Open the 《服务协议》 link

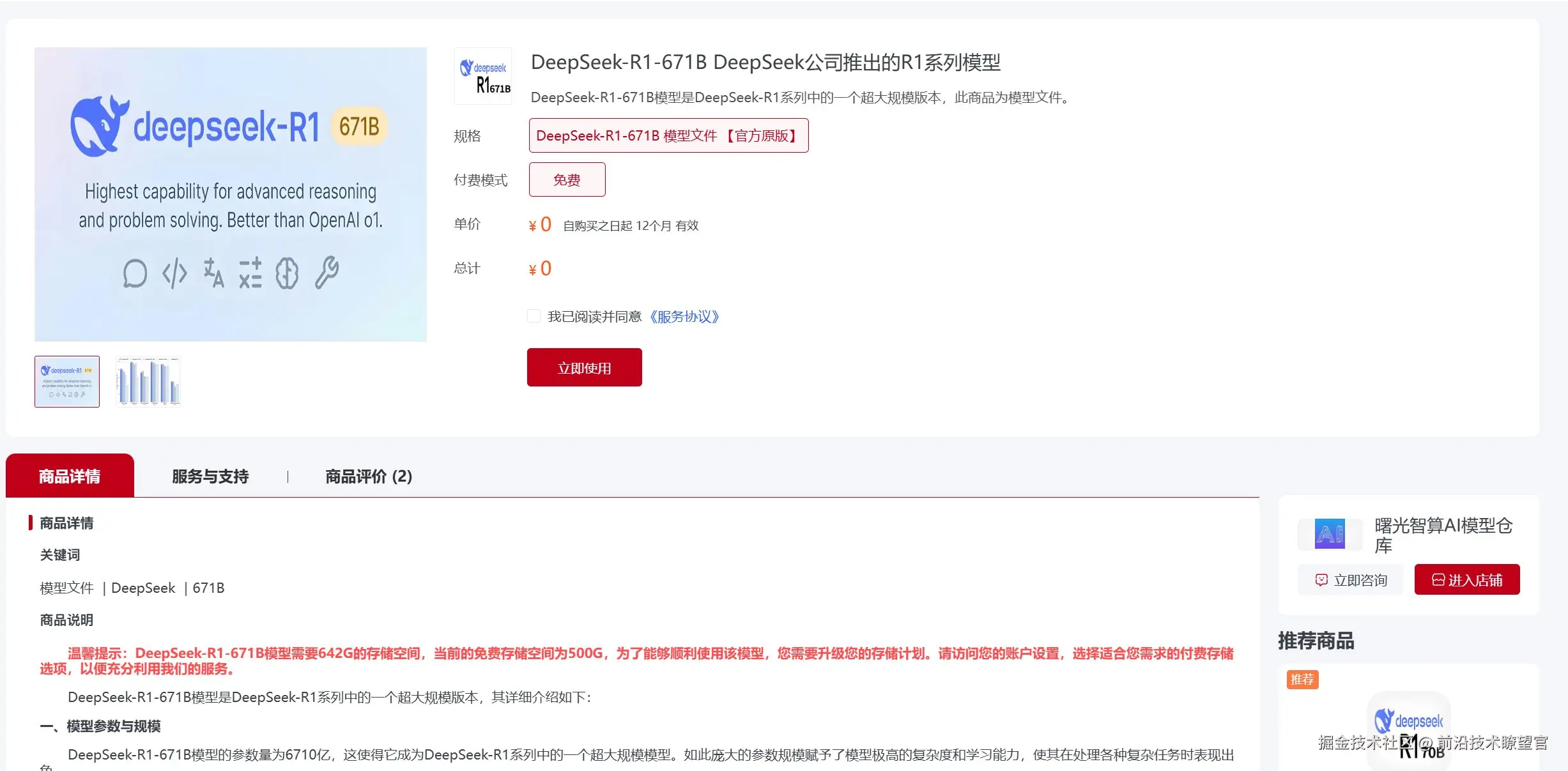pyautogui.click(x=684, y=316)
